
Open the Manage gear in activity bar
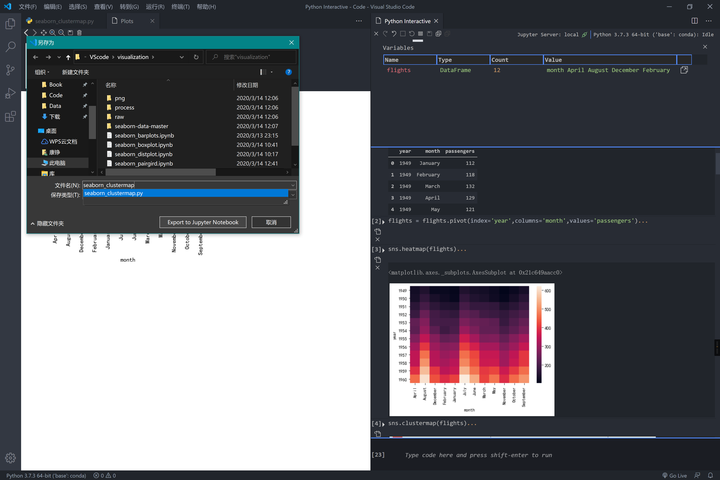(10, 458)
